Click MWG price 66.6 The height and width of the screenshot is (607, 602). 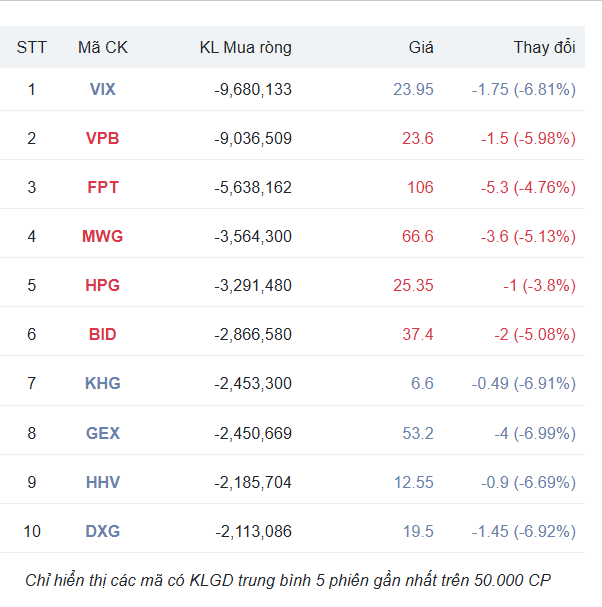(417, 237)
